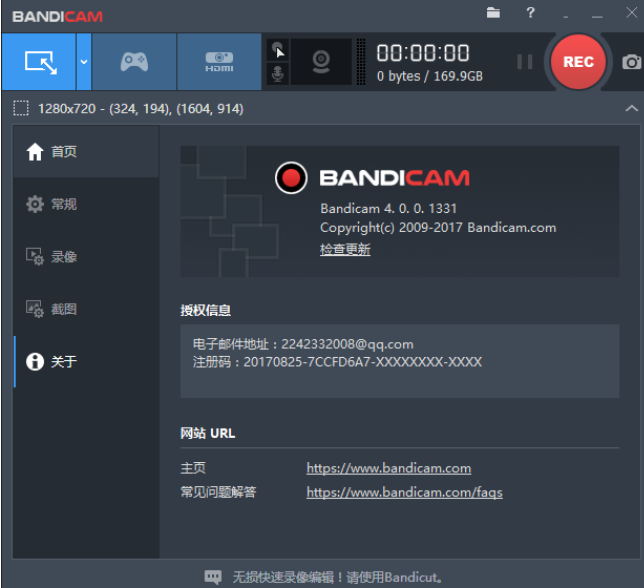Open help via the question mark icon
Screen dimensions: 644x588
tap(530, 14)
